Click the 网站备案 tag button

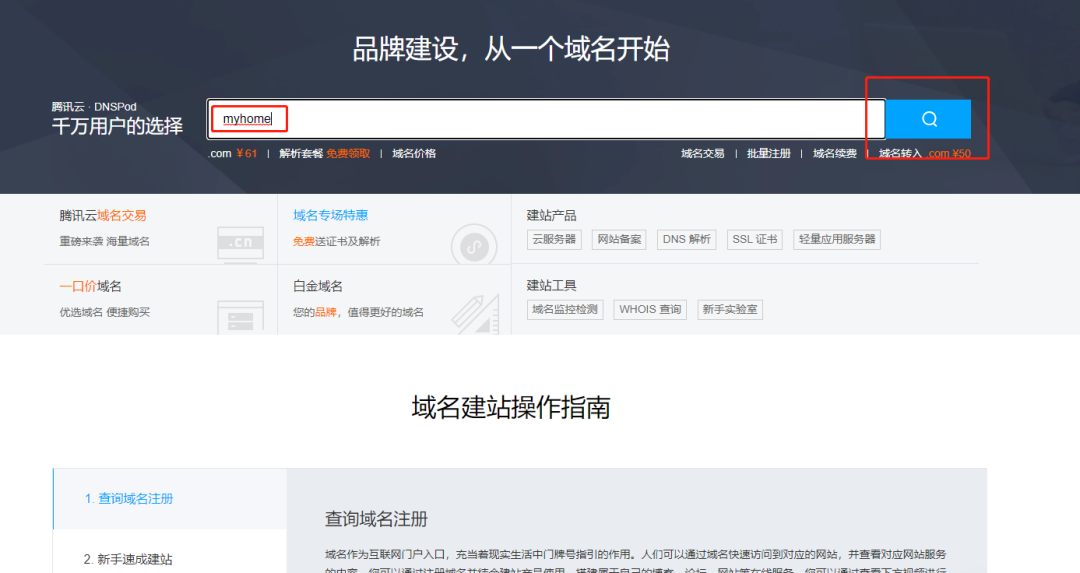tap(619, 240)
